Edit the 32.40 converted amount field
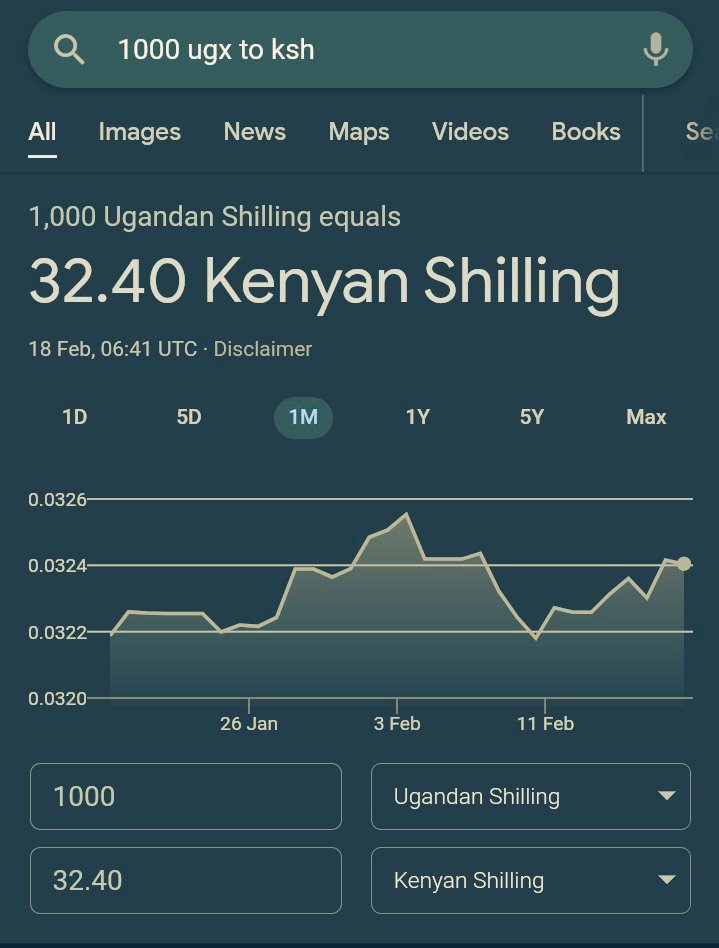Viewport: 719px width, 948px height. coord(186,880)
